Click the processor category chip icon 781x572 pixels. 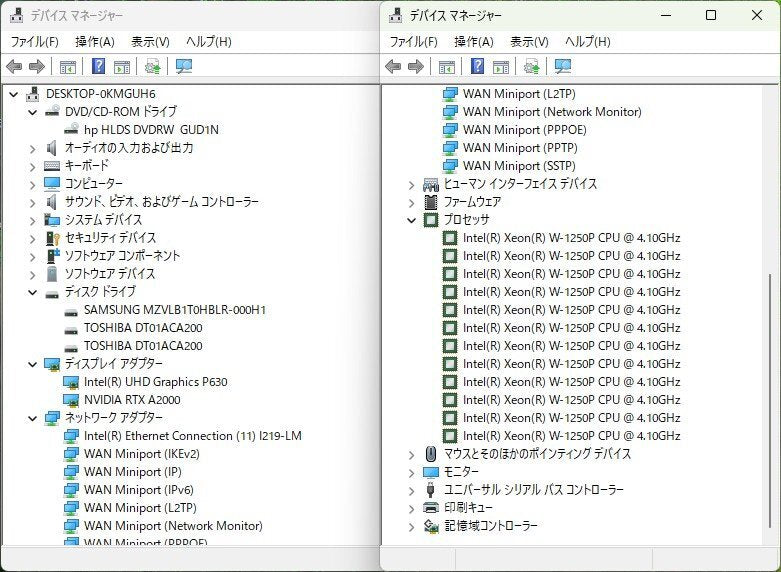click(431, 220)
